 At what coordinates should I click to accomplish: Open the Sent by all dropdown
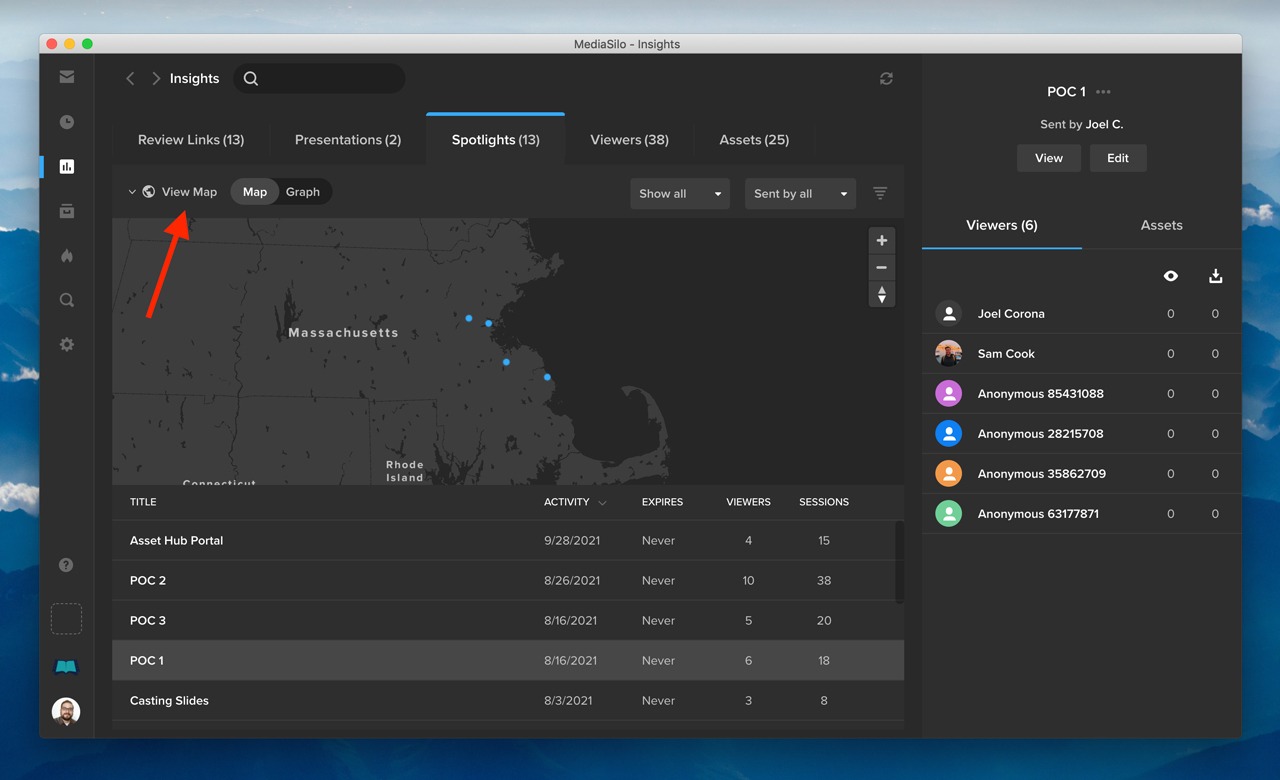(800, 194)
